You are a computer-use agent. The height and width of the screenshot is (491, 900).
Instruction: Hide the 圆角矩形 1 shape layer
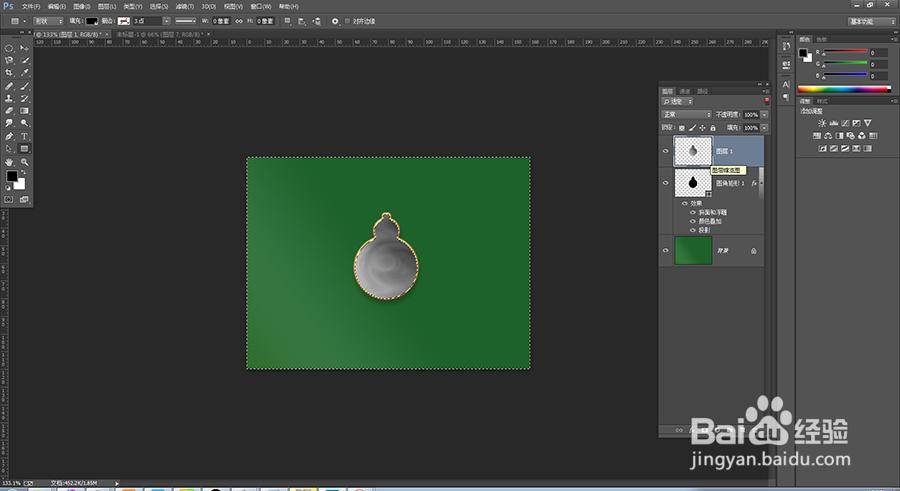point(666,183)
